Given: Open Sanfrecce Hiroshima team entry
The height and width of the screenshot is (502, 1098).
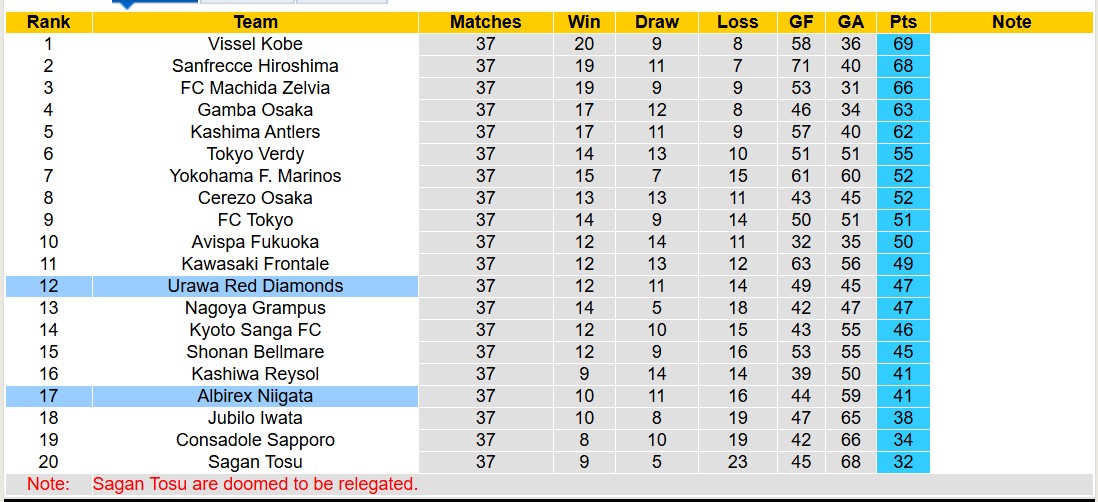Looking at the screenshot, I should click(x=255, y=66).
